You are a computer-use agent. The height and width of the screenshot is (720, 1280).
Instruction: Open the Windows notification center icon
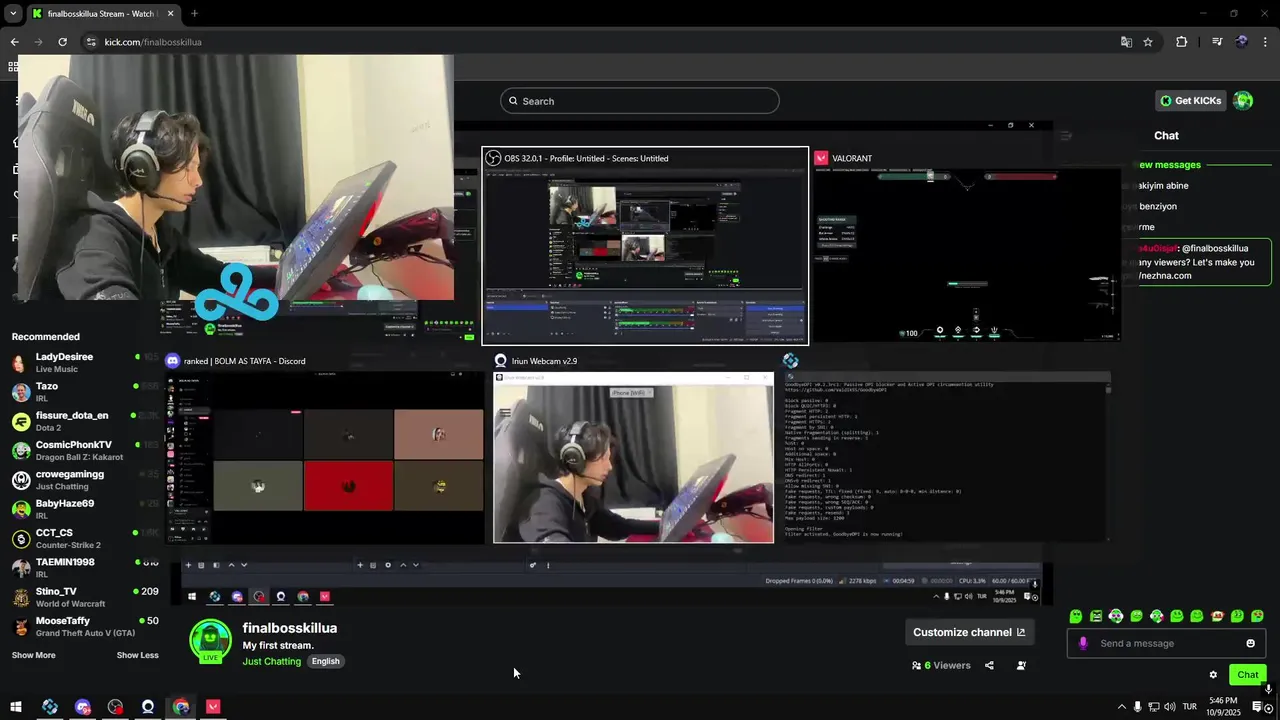[1257, 707]
